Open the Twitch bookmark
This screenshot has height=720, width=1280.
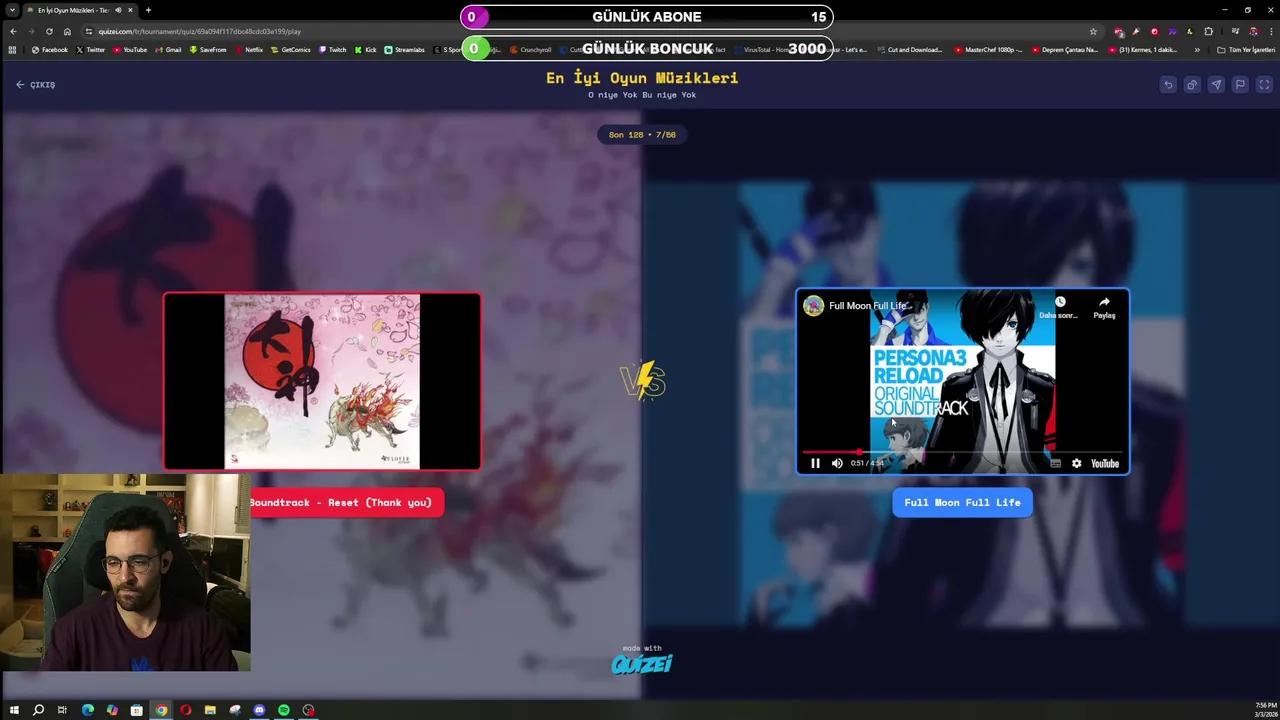click(x=333, y=50)
